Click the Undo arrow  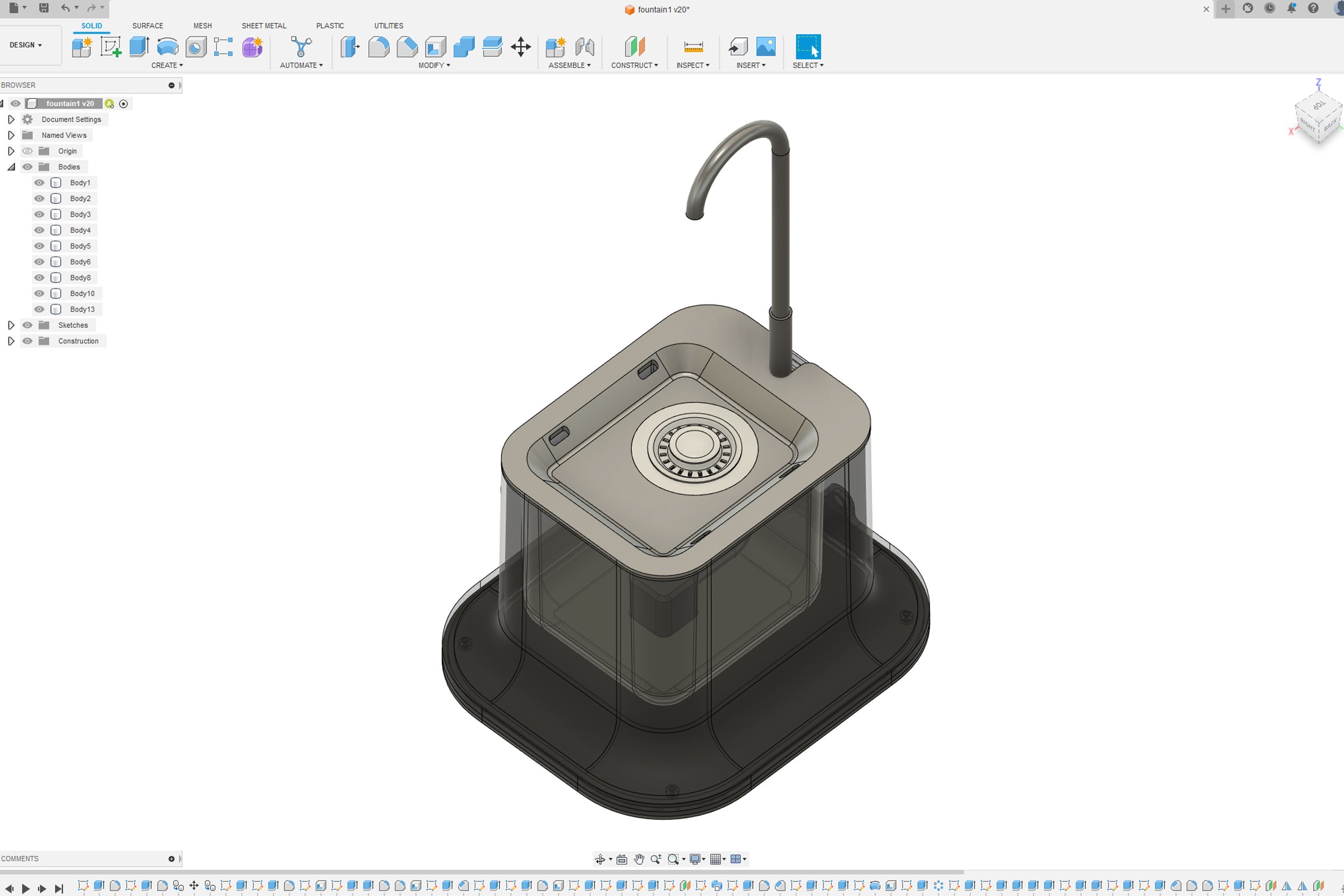[x=66, y=8]
